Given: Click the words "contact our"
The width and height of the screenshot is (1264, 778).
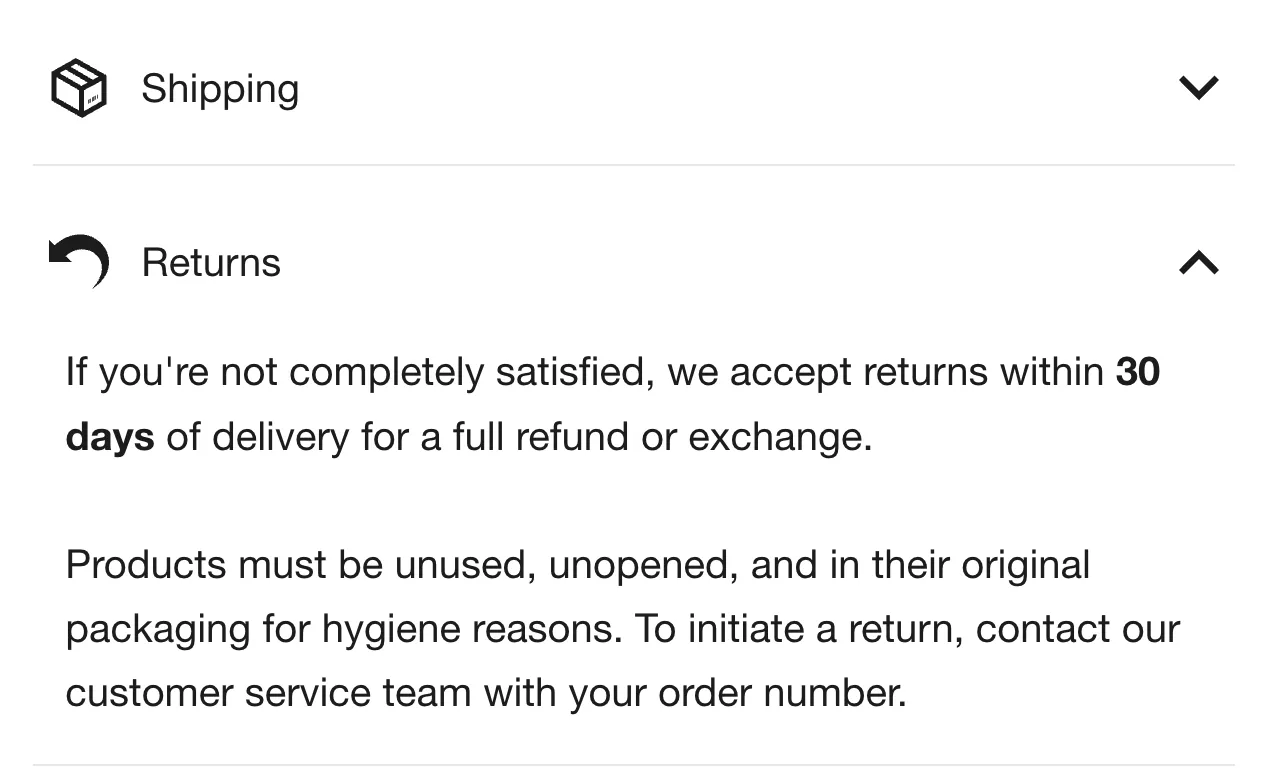Looking at the screenshot, I should 1078,629.
